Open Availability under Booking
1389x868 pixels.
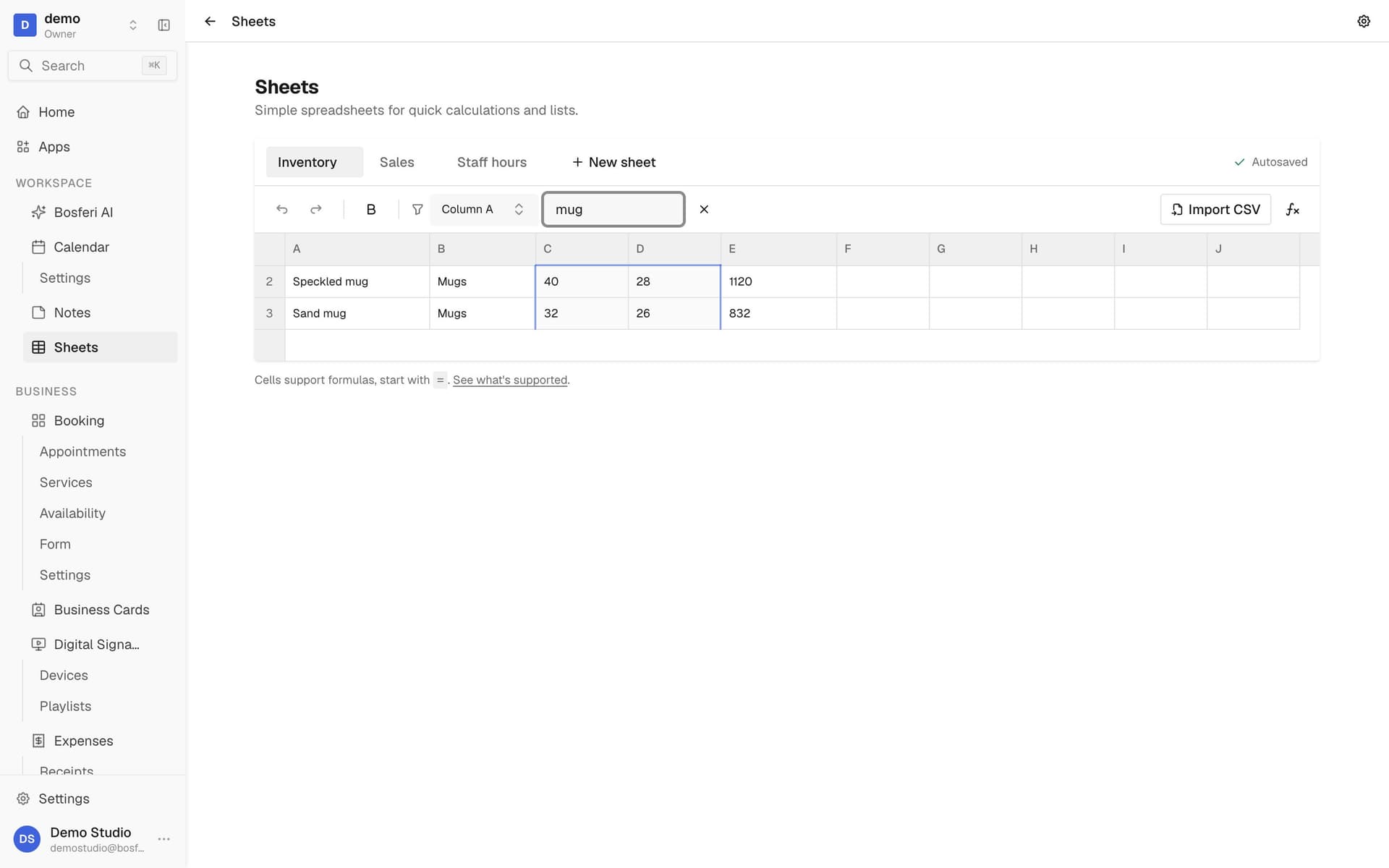72,513
